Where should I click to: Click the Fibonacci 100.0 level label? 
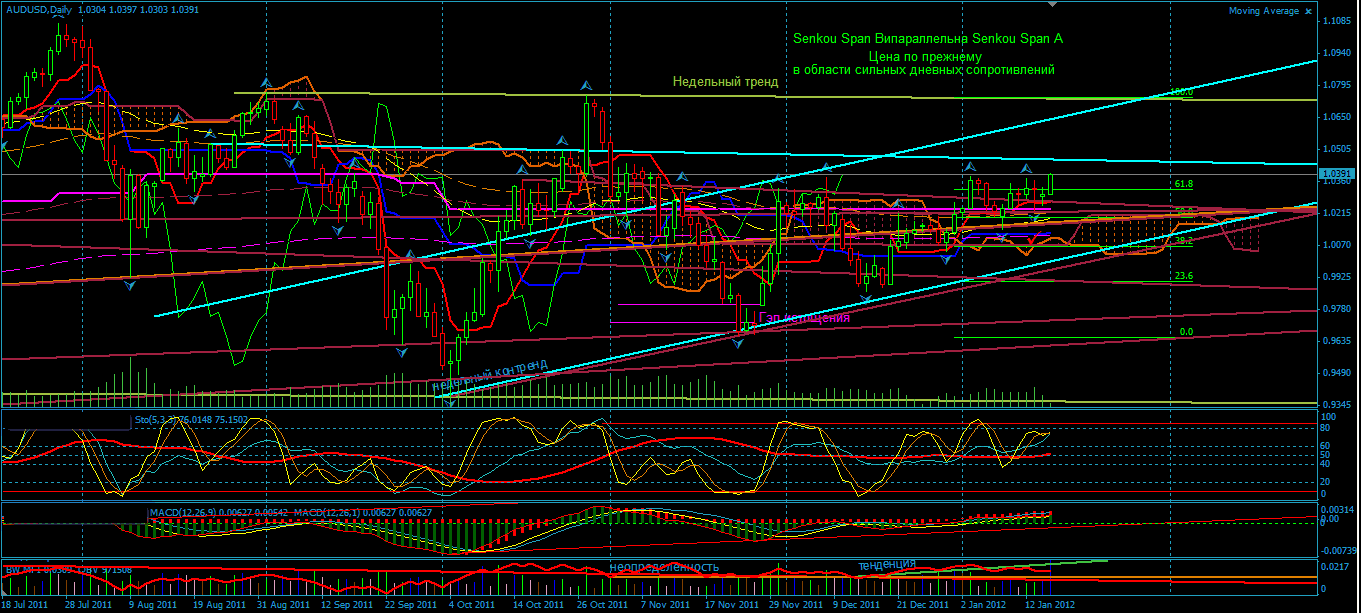(x=1182, y=92)
